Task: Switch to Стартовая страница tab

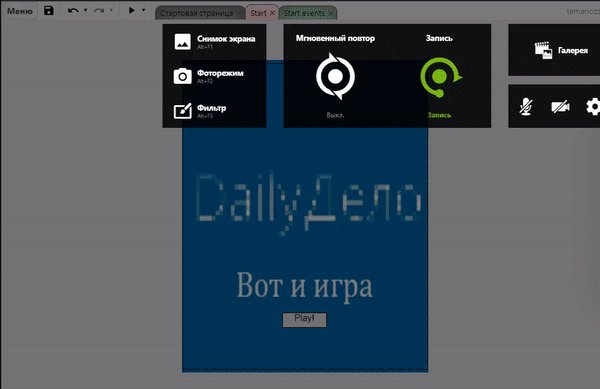Action: coord(196,13)
